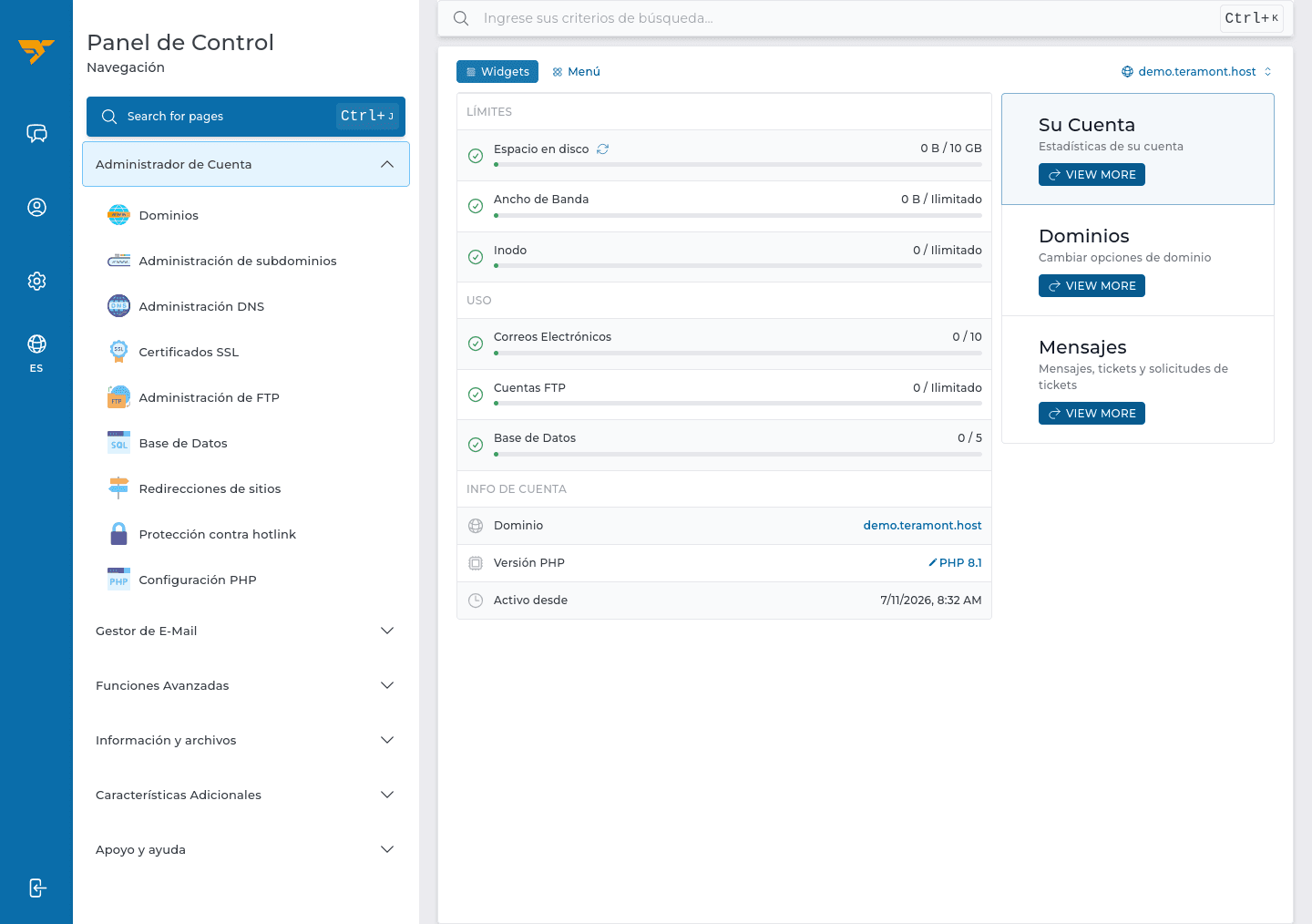Open the settings gear icon in sidebar
The width and height of the screenshot is (1312, 924).
(x=36, y=281)
